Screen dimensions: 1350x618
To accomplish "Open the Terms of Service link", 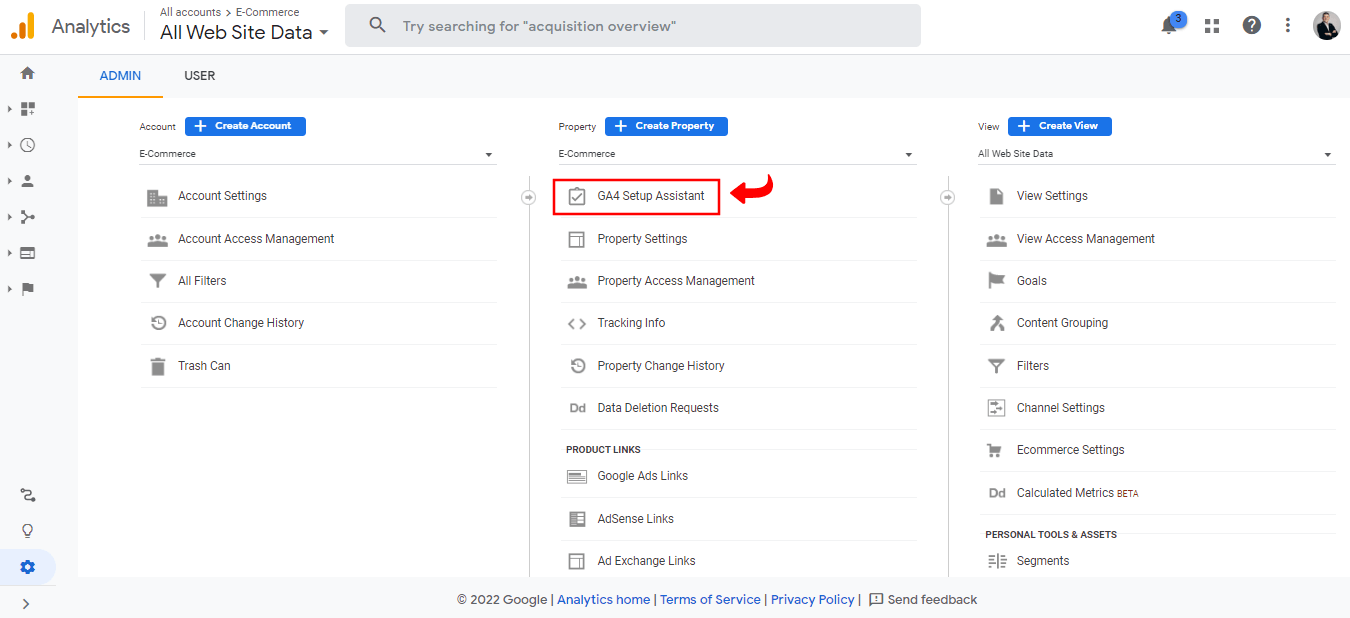I will point(710,599).
